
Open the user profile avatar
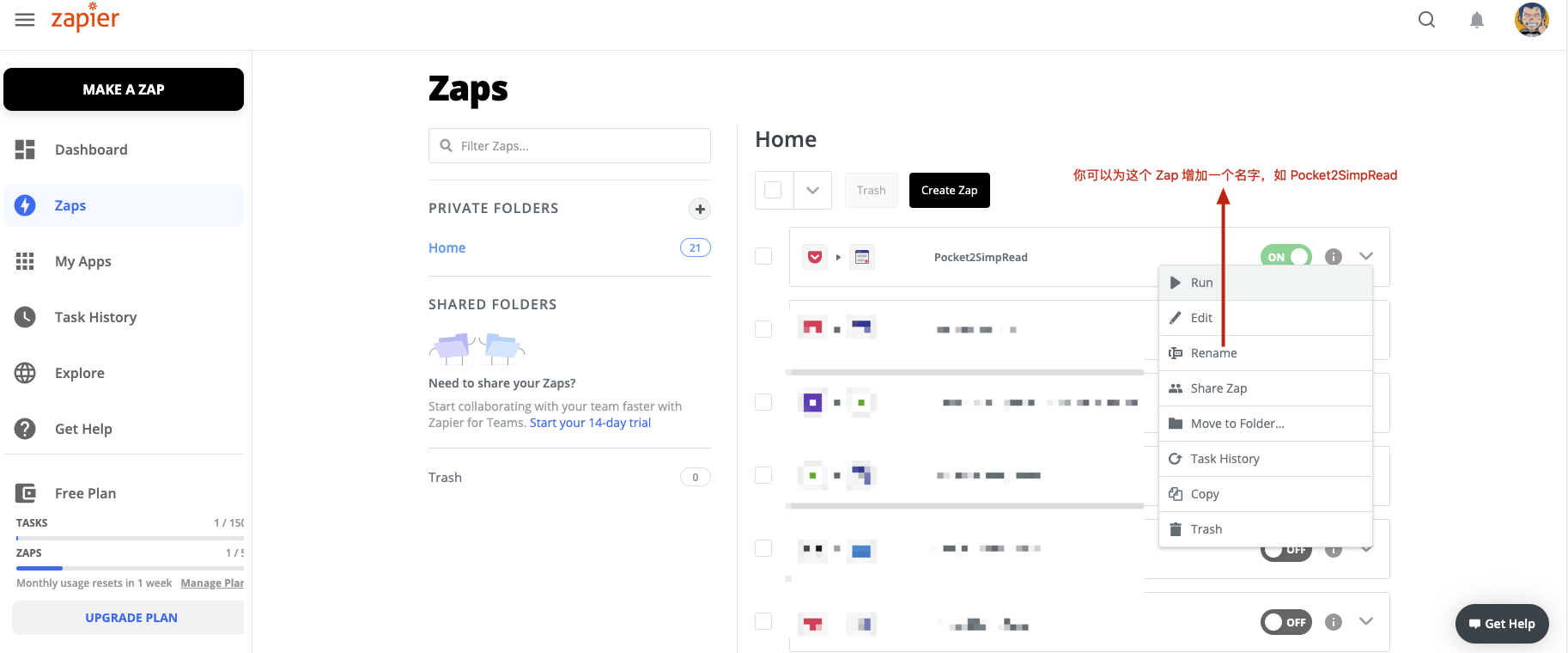(1531, 20)
